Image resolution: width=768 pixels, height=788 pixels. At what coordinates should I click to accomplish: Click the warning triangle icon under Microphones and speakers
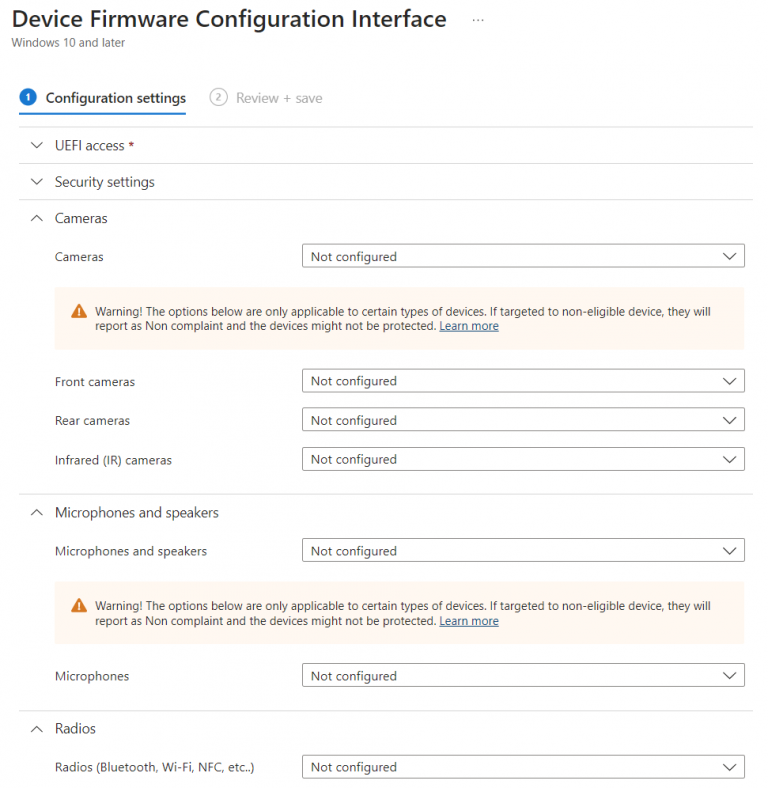(x=79, y=606)
